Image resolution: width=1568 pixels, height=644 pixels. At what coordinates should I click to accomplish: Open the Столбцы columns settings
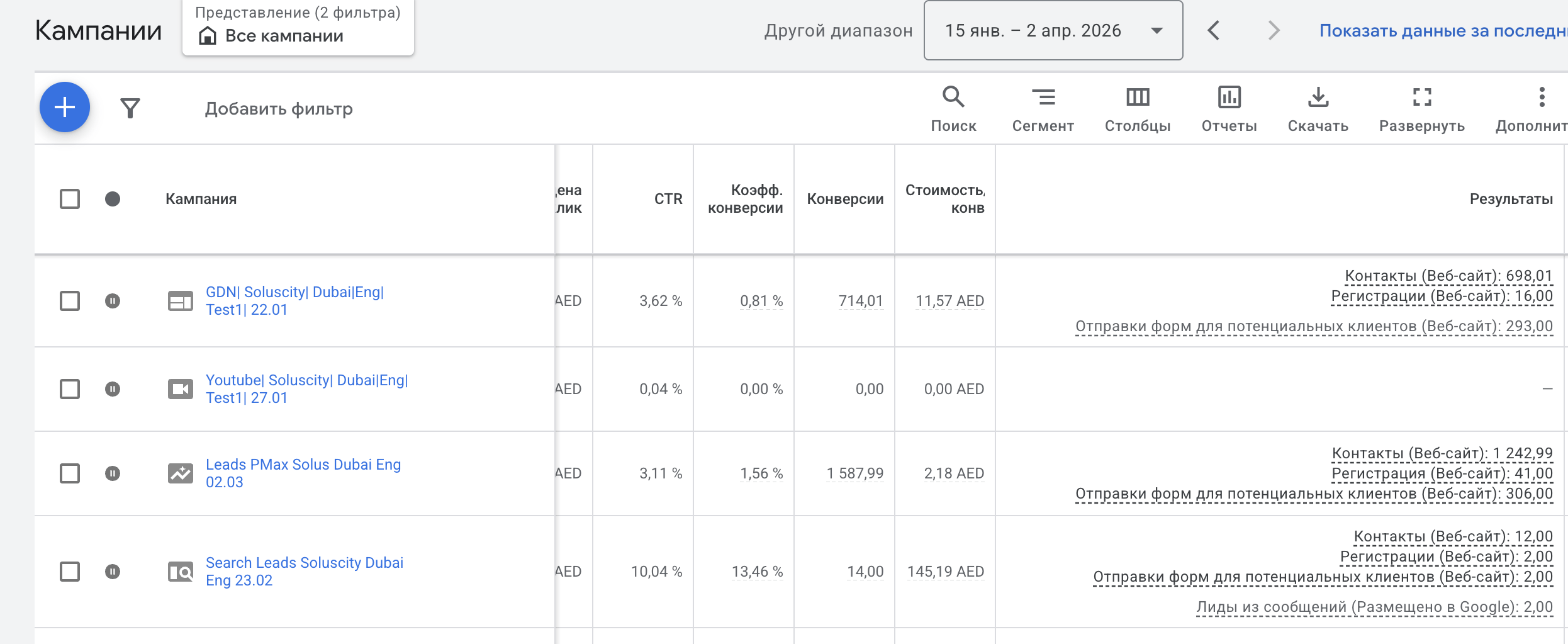click(x=1138, y=108)
